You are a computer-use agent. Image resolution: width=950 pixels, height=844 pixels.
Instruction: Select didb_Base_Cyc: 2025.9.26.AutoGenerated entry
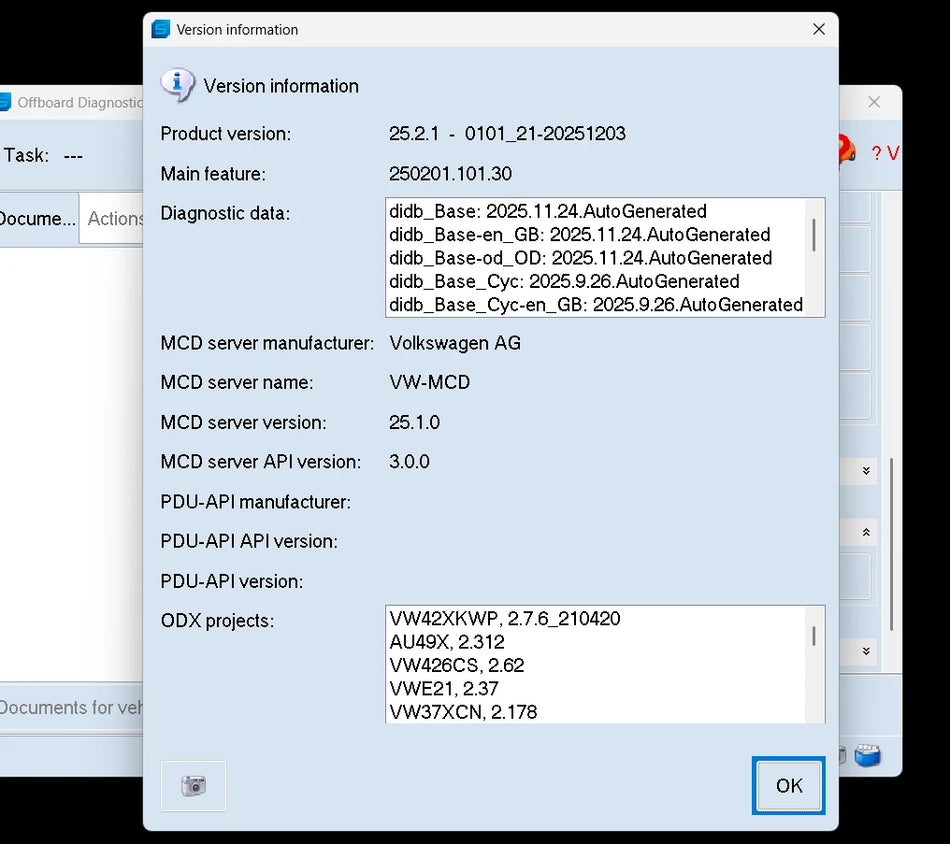tap(564, 281)
